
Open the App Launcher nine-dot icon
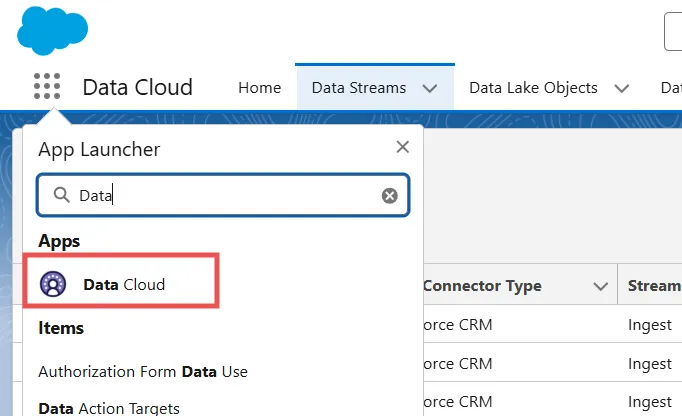pyautogui.click(x=47, y=87)
